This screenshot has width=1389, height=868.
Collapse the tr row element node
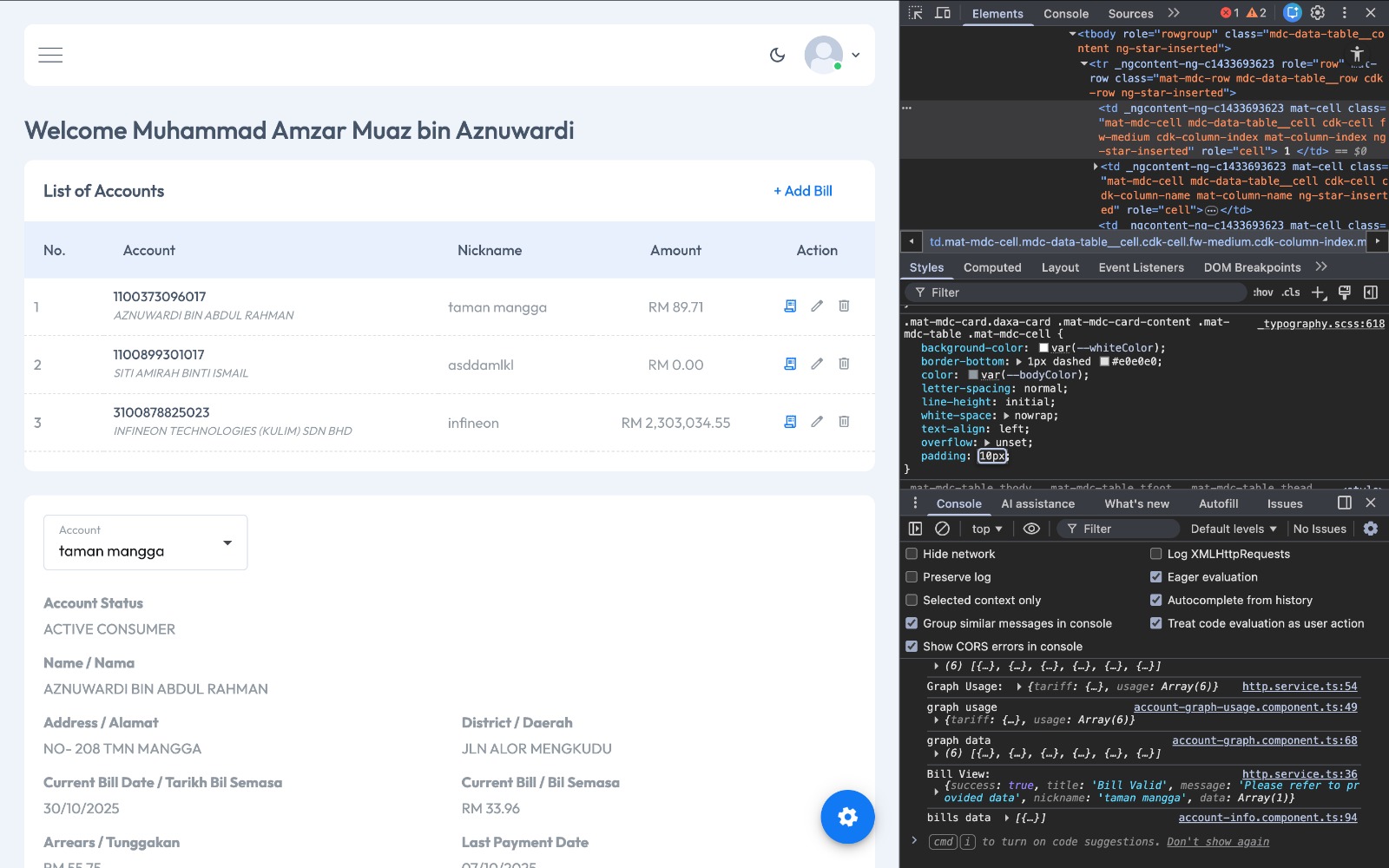[x=1084, y=63]
